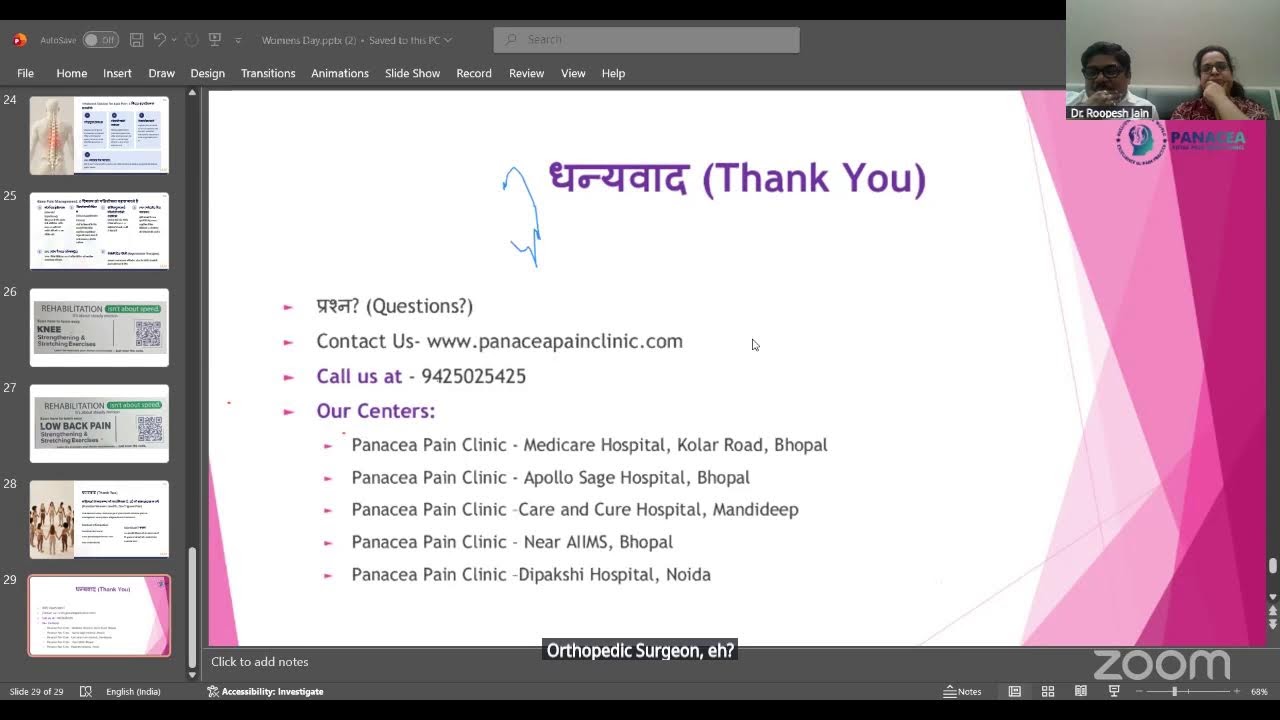1280x720 pixels.
Task: Click the Next Slide double-arrow button
Action: tap(1273, 624)
